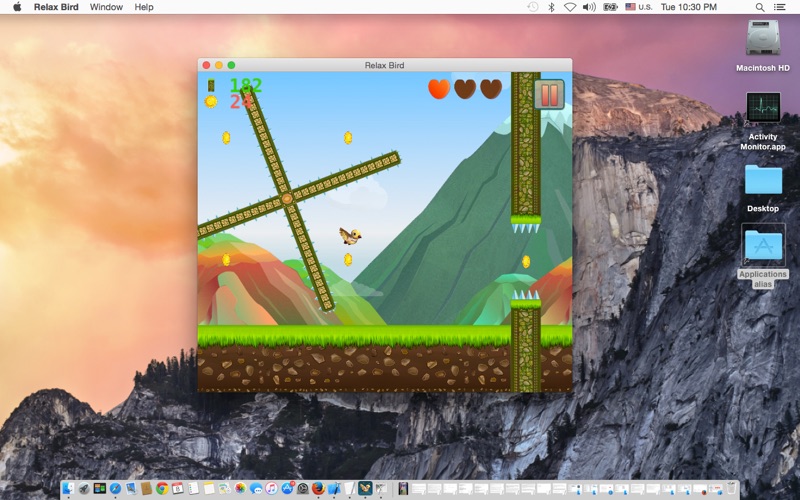
Task: Click the Bluetooth status icon
Action: (x=551, y=7)
